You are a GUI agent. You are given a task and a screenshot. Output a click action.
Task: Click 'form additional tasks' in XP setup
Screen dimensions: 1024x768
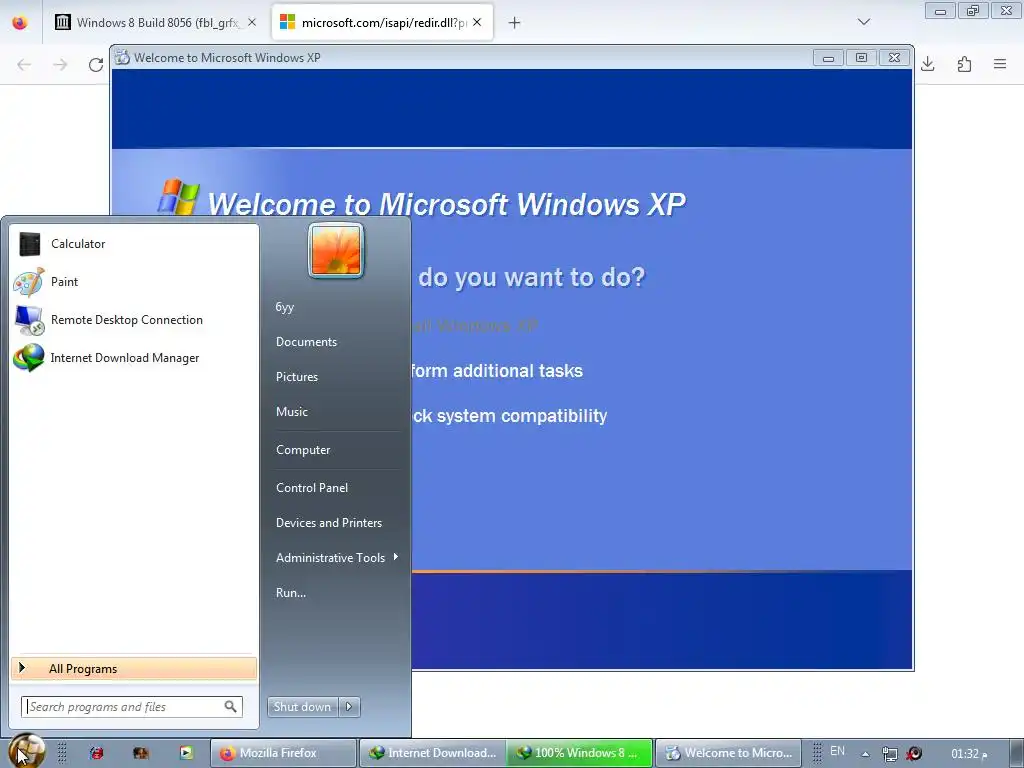pos(497,371)
